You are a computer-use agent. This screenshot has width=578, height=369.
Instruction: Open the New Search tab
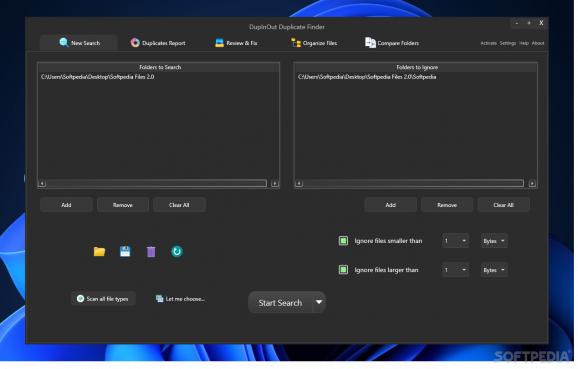point(79,43)
